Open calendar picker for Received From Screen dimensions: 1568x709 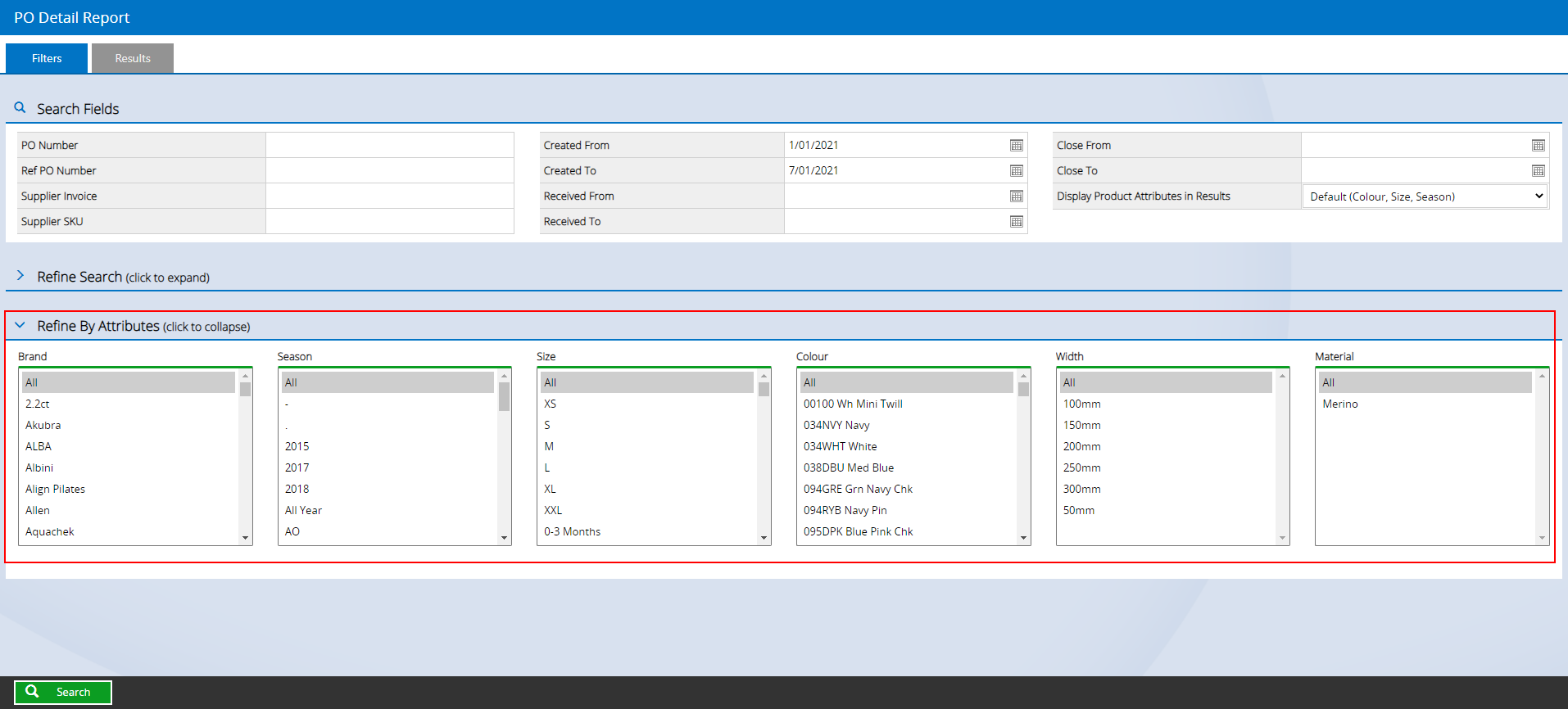click(1017, 196)
